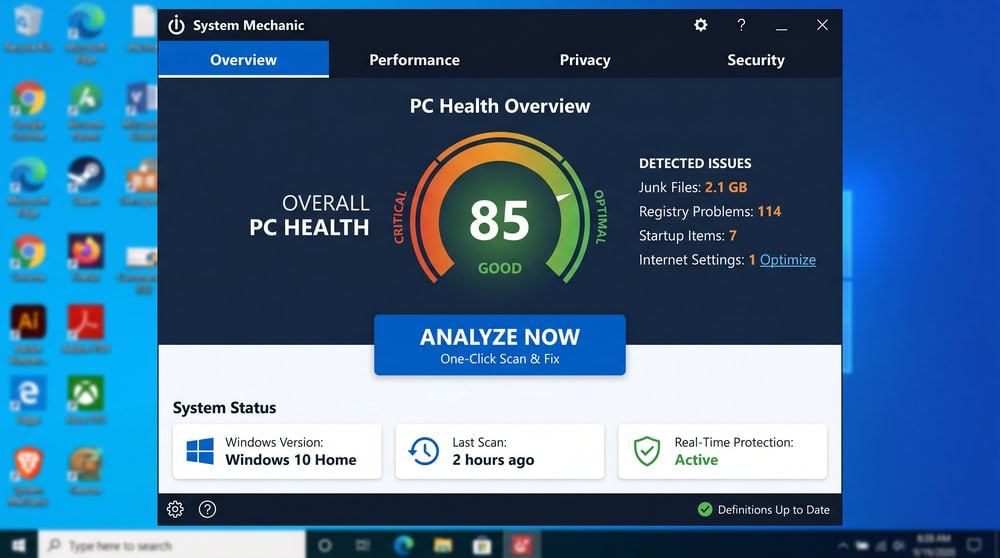Select the Security tab
Image resolution: width=1000 pixels, height=558 pixels.
coord(756,59)
